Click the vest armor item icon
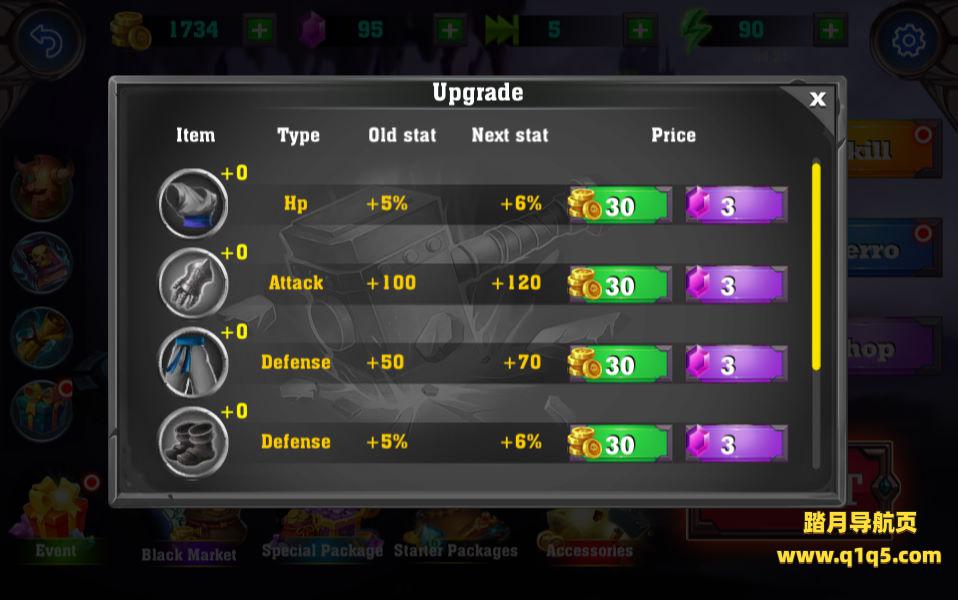This screenshot has height=600, width=958. [x=193, y=203]
